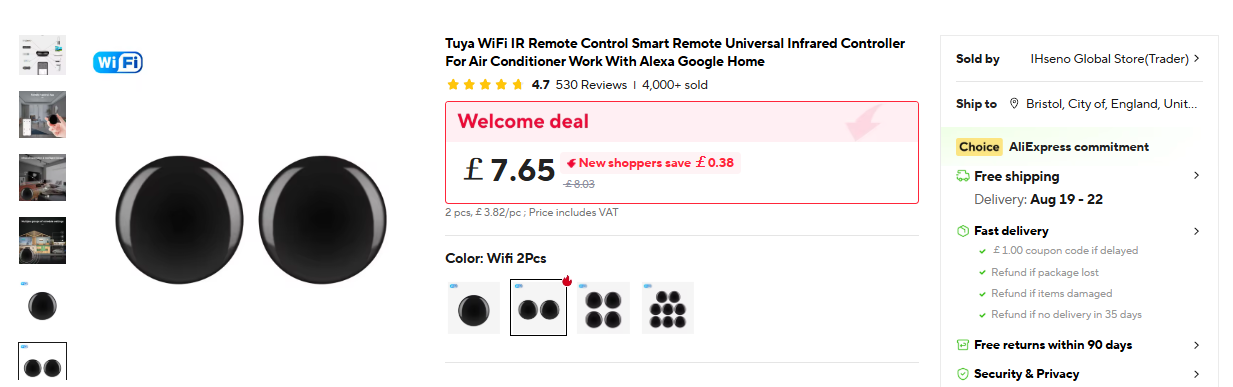Image resolution: width=1233 pixels, height=387 pixels.
Task: View the hand-holding-remote gallery thumbnail
Action: pyautogui.click(x=43, y=114)
